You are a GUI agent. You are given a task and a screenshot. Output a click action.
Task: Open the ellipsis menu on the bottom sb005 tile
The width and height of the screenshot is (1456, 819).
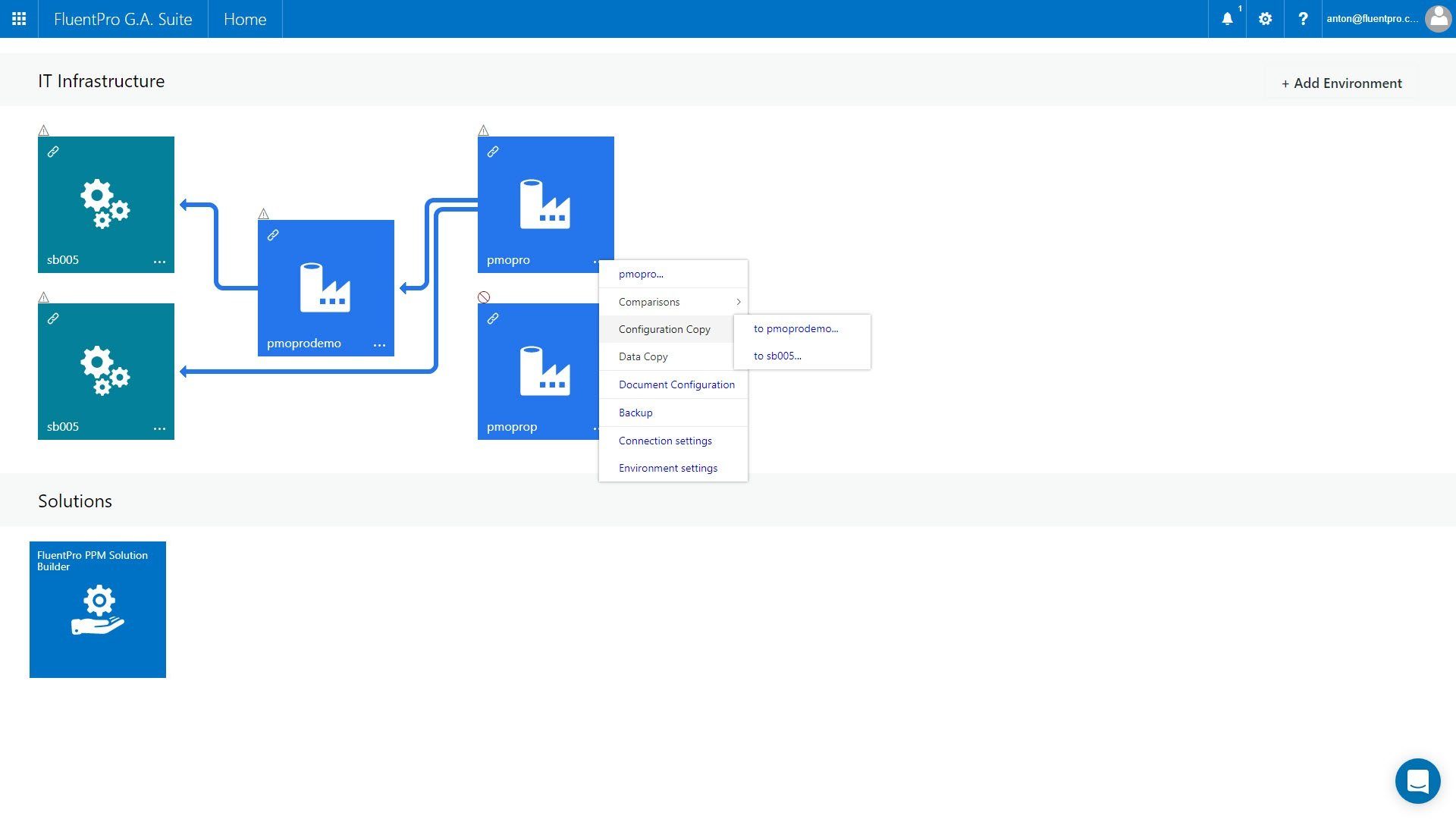(x=160, y=428)
